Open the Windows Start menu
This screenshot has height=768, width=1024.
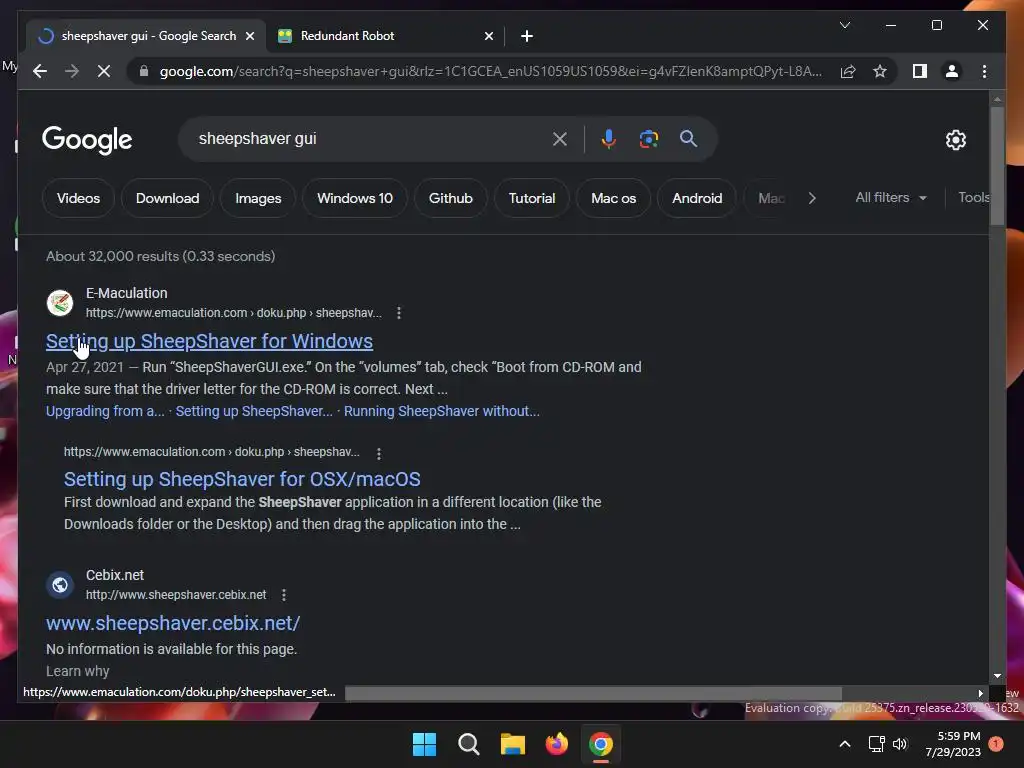424,744
